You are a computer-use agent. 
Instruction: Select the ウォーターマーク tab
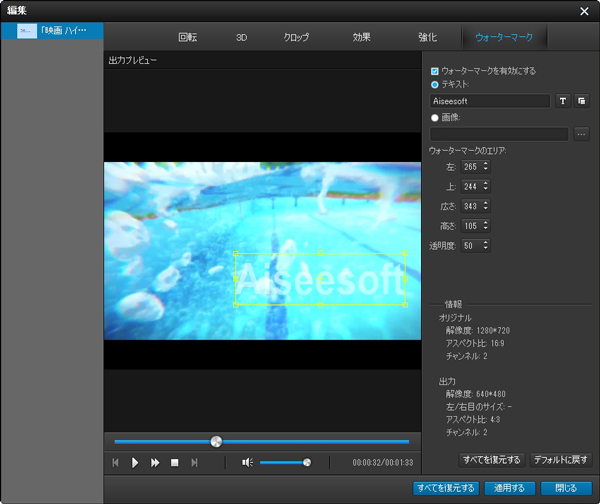tap(504, 38)
